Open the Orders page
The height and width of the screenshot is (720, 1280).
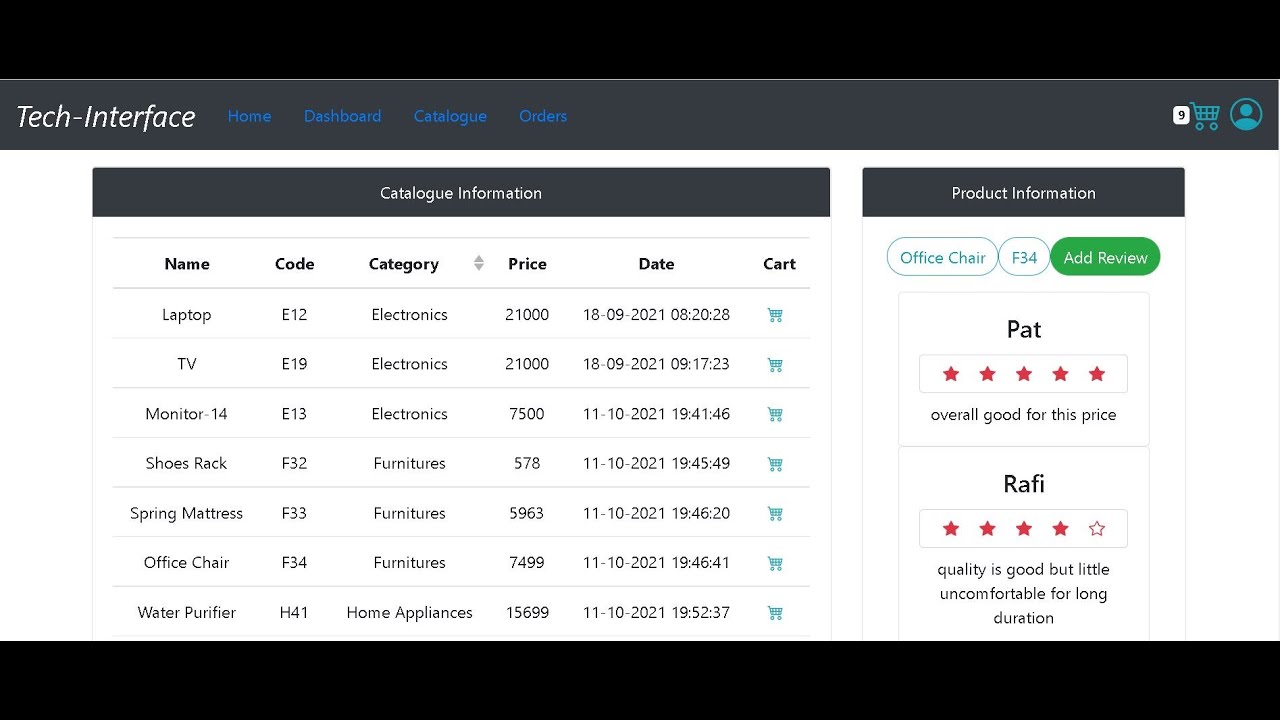[x=543, y=116]
